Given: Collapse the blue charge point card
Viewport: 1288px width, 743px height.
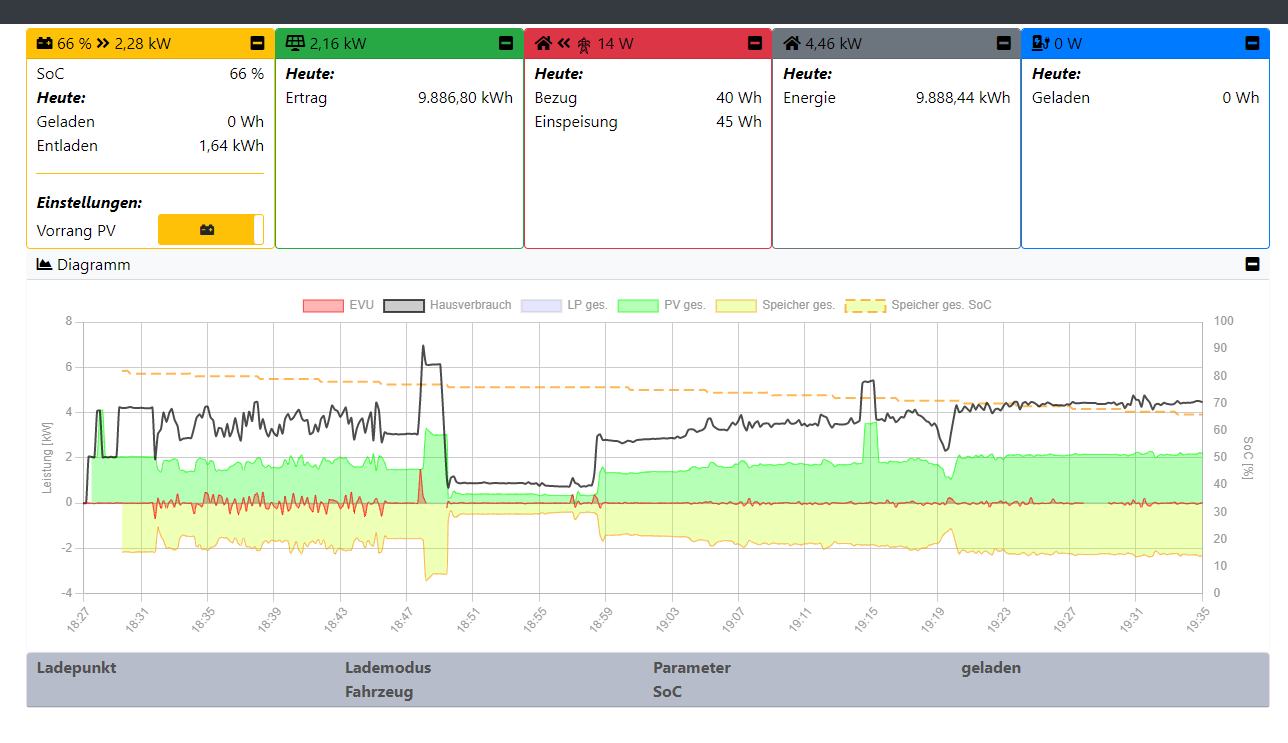Looking at the screenshot, I should point(1252,43).
